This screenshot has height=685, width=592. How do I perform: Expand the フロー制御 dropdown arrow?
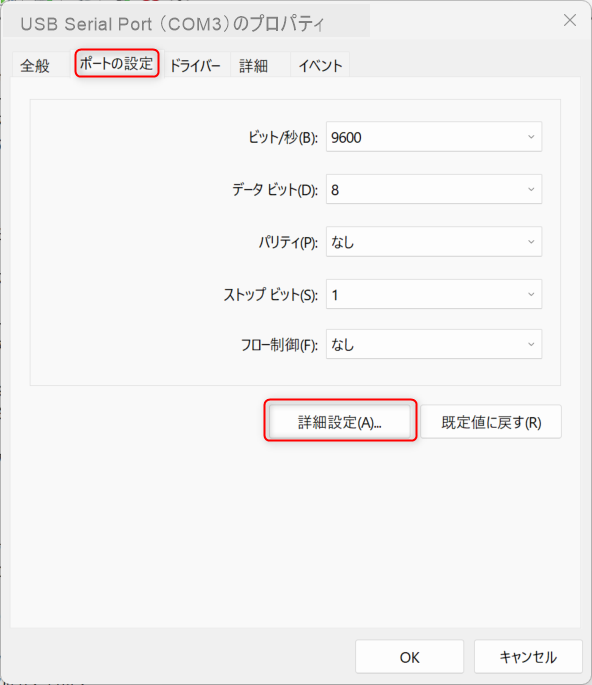click(531, 345)
